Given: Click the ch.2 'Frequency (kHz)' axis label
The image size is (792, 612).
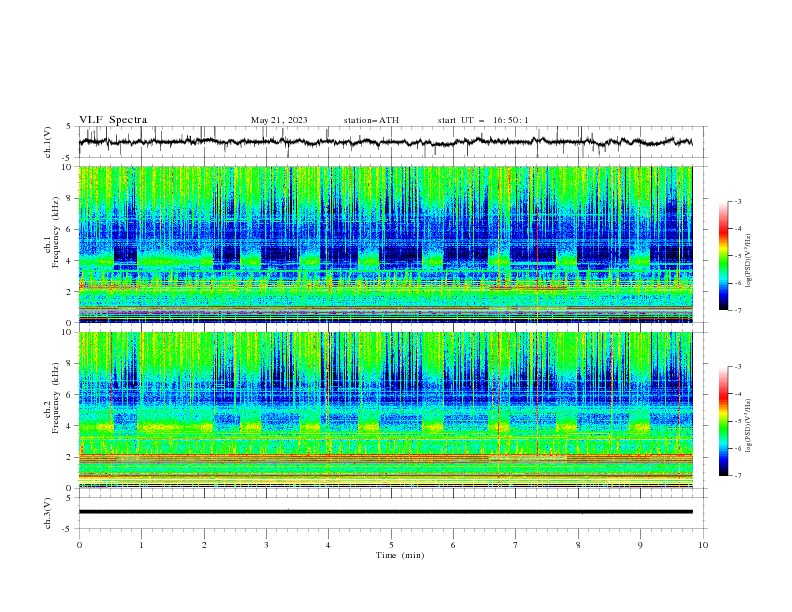Looking at the screenshot, I should point(55,397).
